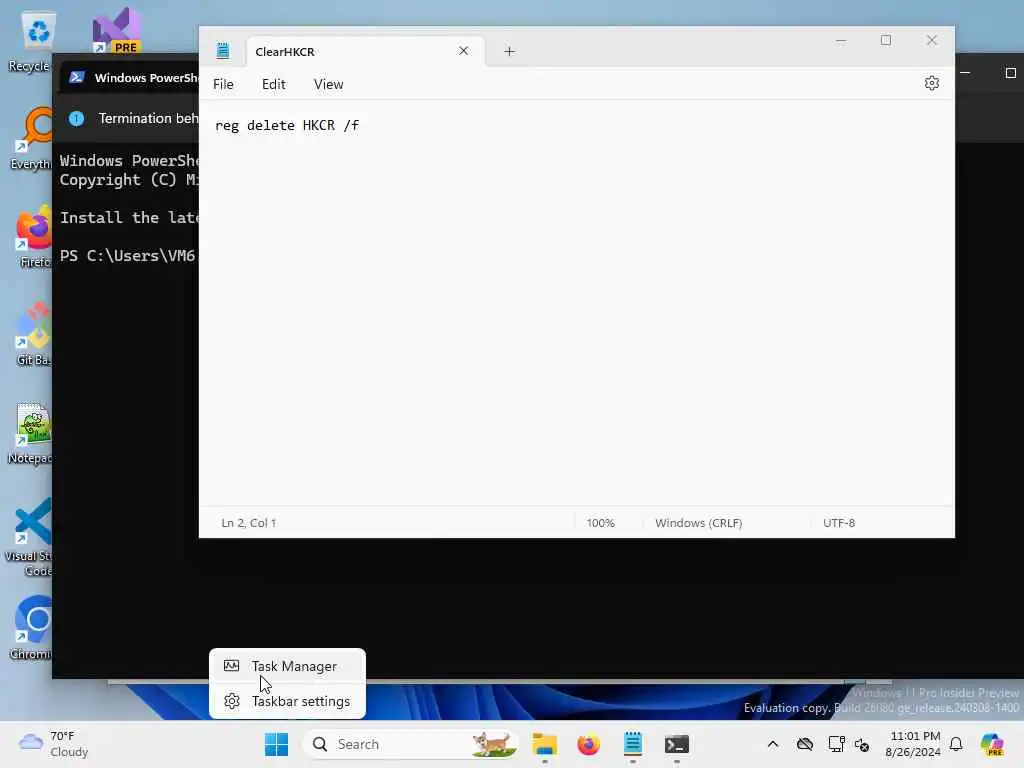Switch to Notepad via taskbar icon
Viewport: 1024px width, 768px height.
click(x=633, y=744)
